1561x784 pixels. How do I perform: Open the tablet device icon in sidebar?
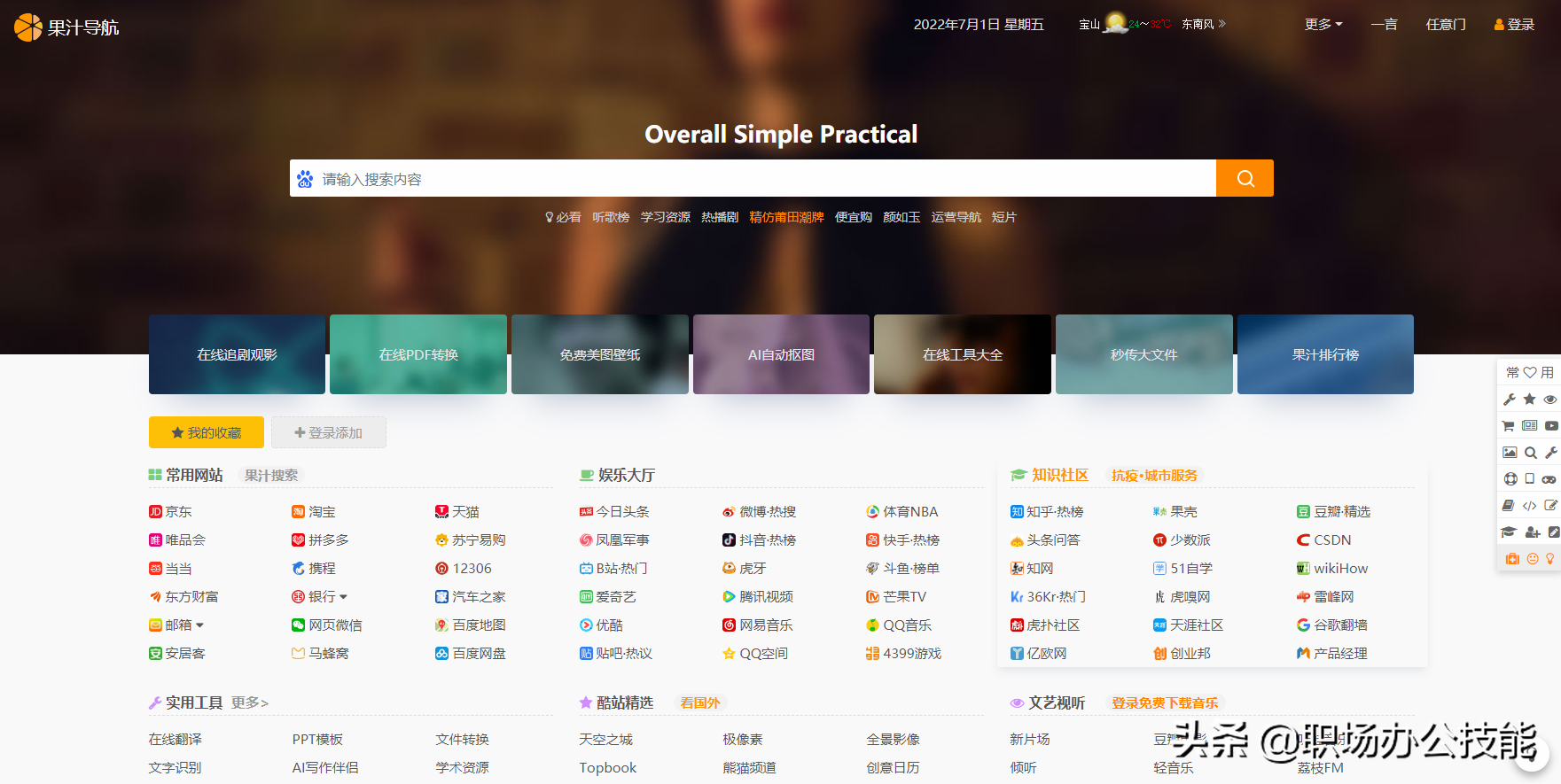point(1530,479)
